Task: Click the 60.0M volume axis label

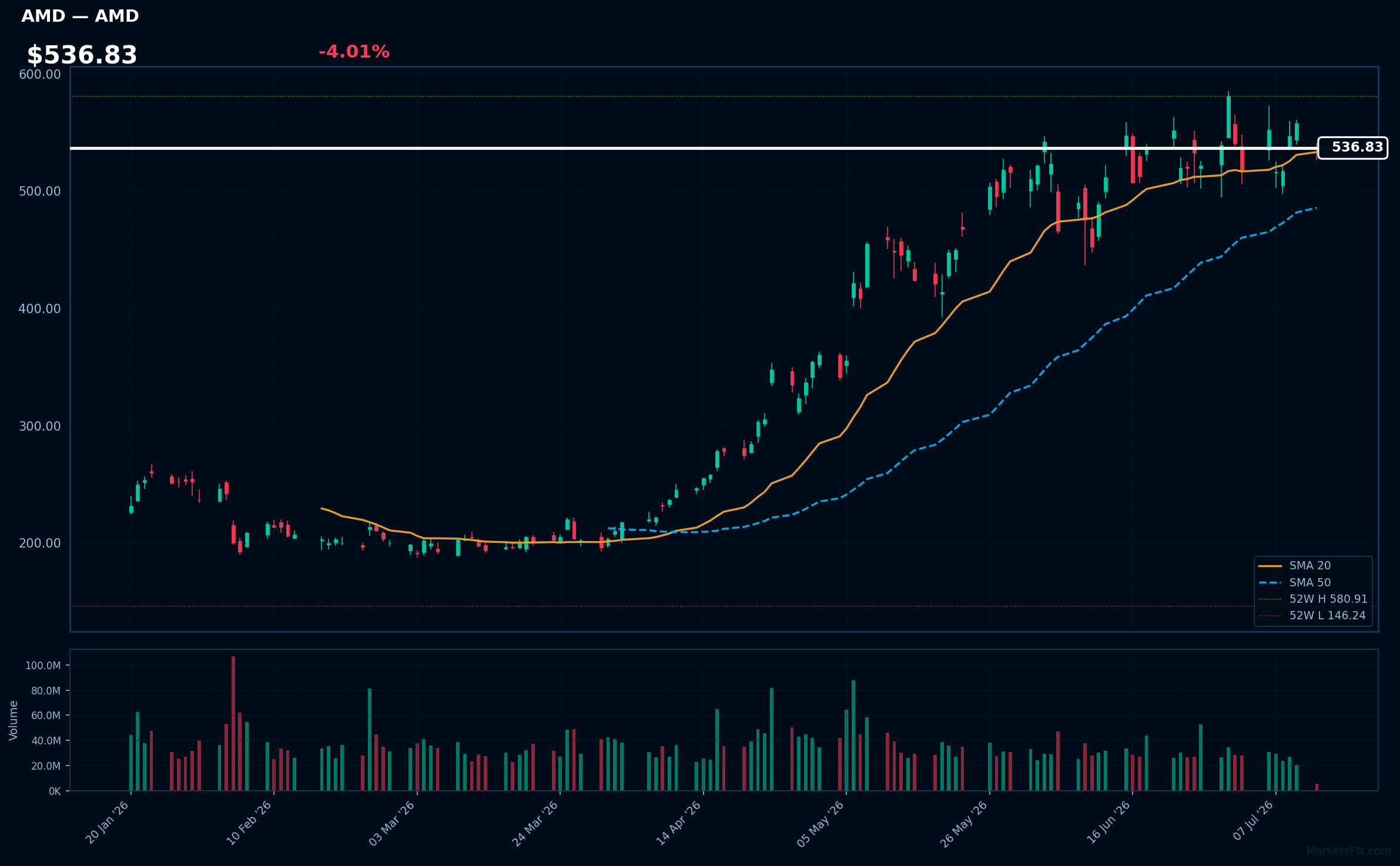Action: tap(46, 716)
